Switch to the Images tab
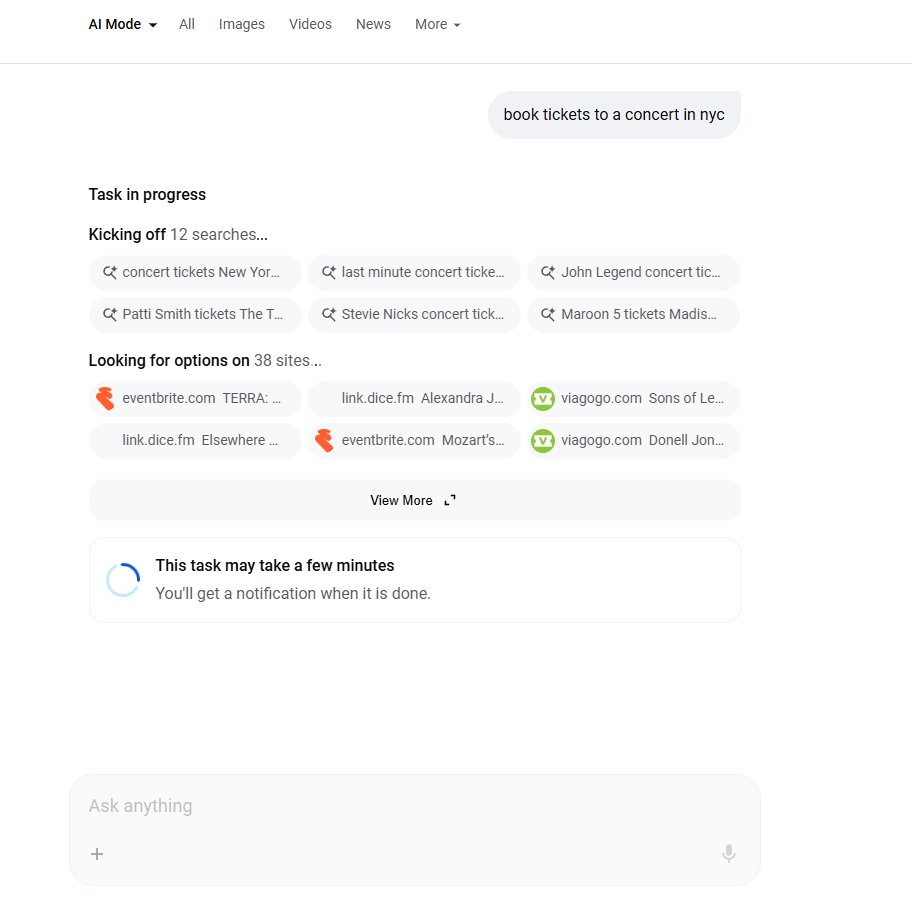The width and height of the screenshot is (912, 914). coord(241,24)
